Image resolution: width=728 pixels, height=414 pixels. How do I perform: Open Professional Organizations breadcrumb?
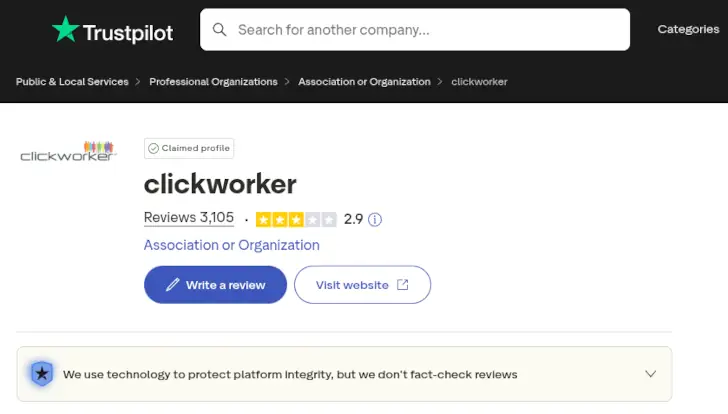(213, 82)
